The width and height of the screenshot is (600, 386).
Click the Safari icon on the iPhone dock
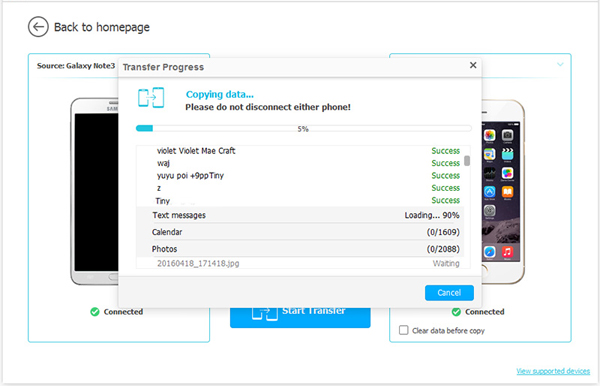click(489, 252)
